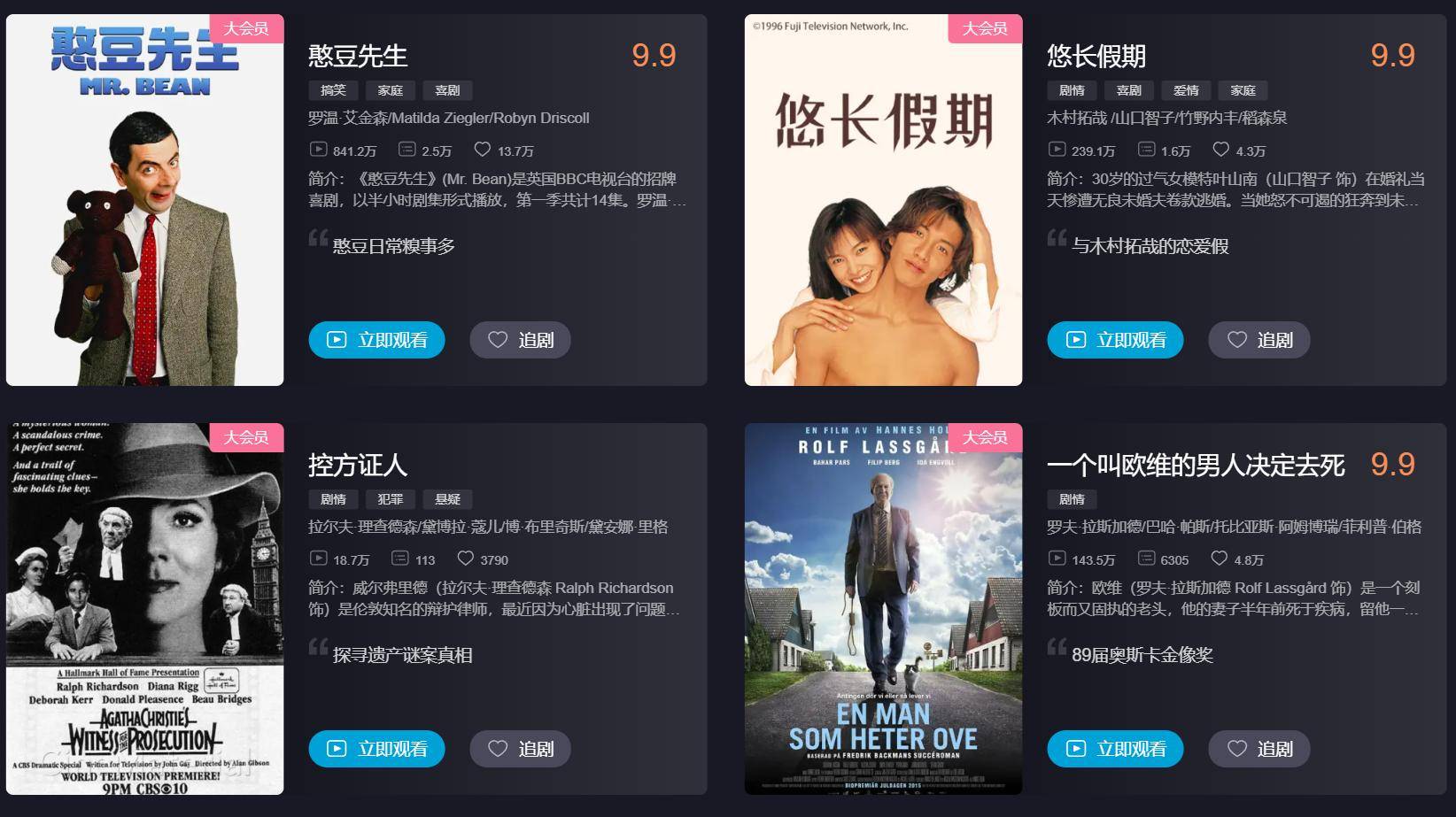The width and height of the screenshot is (1456, 817).
Task: Open the 一个叫欧维的男人决定去死 title link
Action: coord(1196,466)
